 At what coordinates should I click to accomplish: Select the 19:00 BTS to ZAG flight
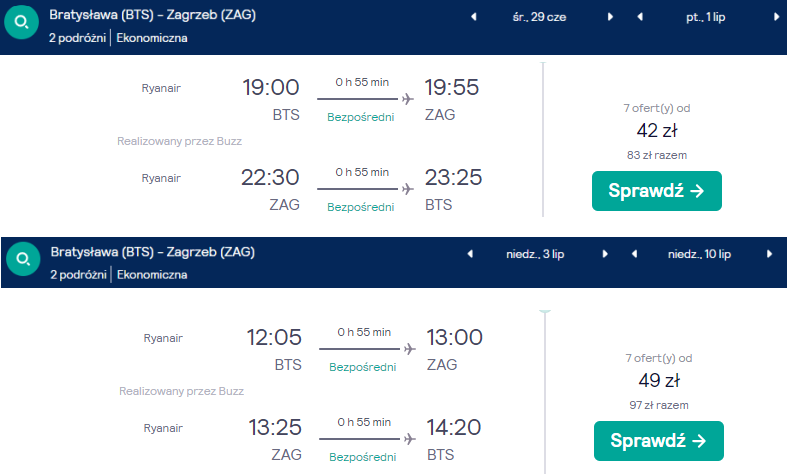[x=310, y=100]
